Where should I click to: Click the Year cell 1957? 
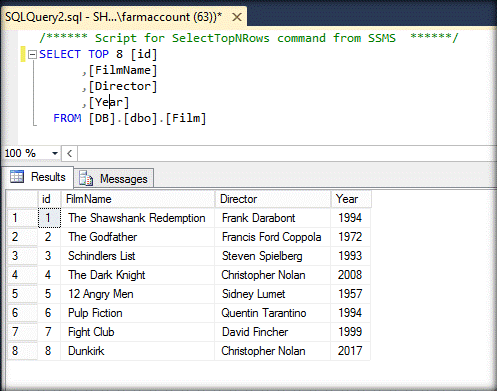[351, 294]
